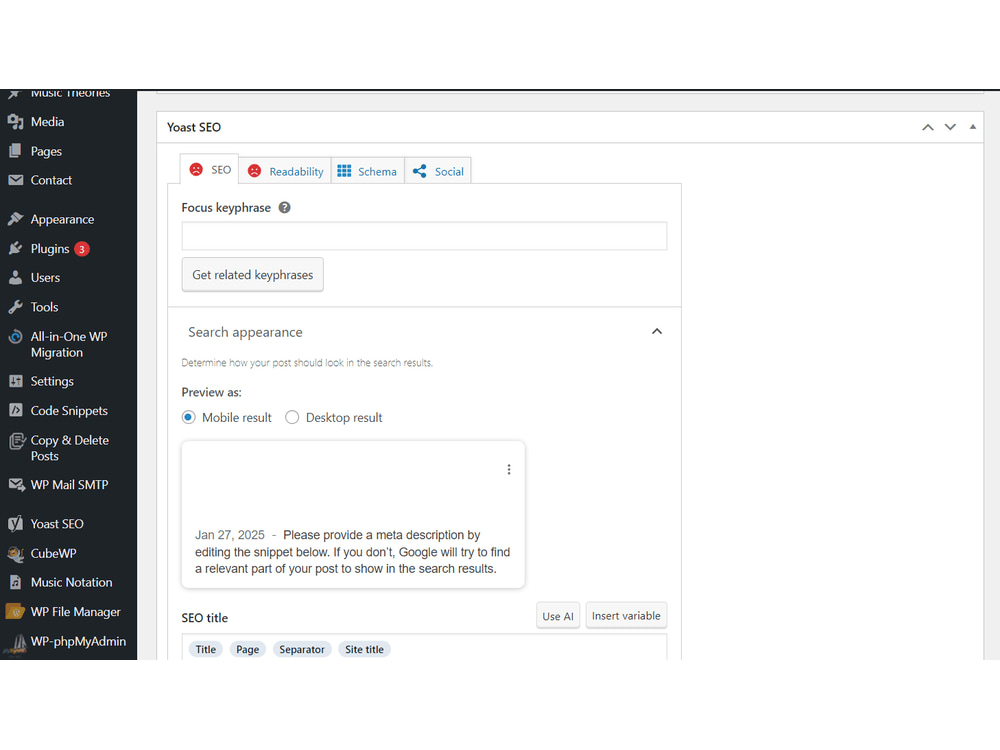Viewport: 1000px width, 750px height.
Task: Select Desktop result preview
Action: [292, 418]
